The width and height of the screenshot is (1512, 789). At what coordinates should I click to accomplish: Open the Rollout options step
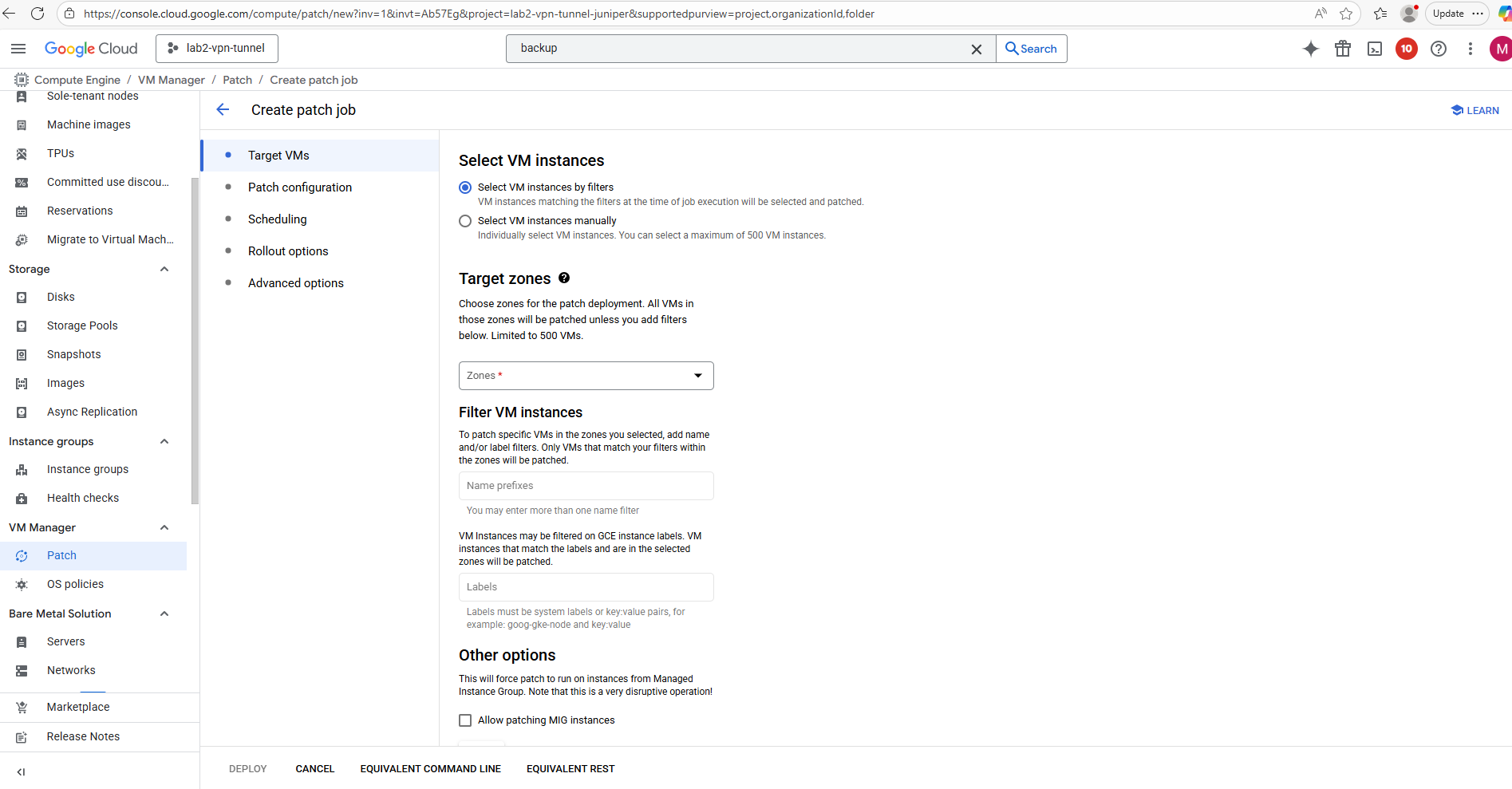pyautogui.click(x=320, y=251)
